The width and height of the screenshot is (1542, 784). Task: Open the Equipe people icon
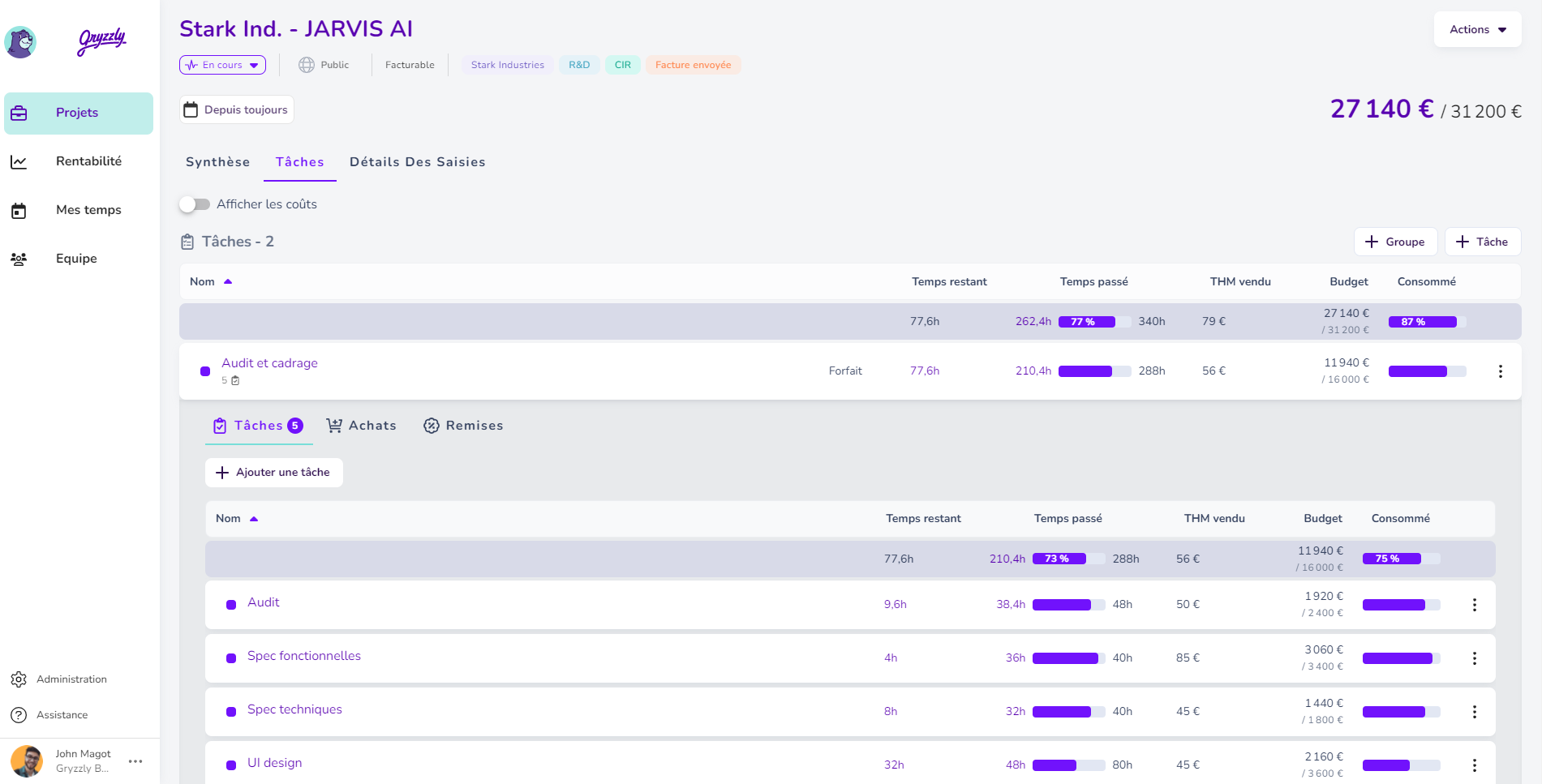pos(19,259)
